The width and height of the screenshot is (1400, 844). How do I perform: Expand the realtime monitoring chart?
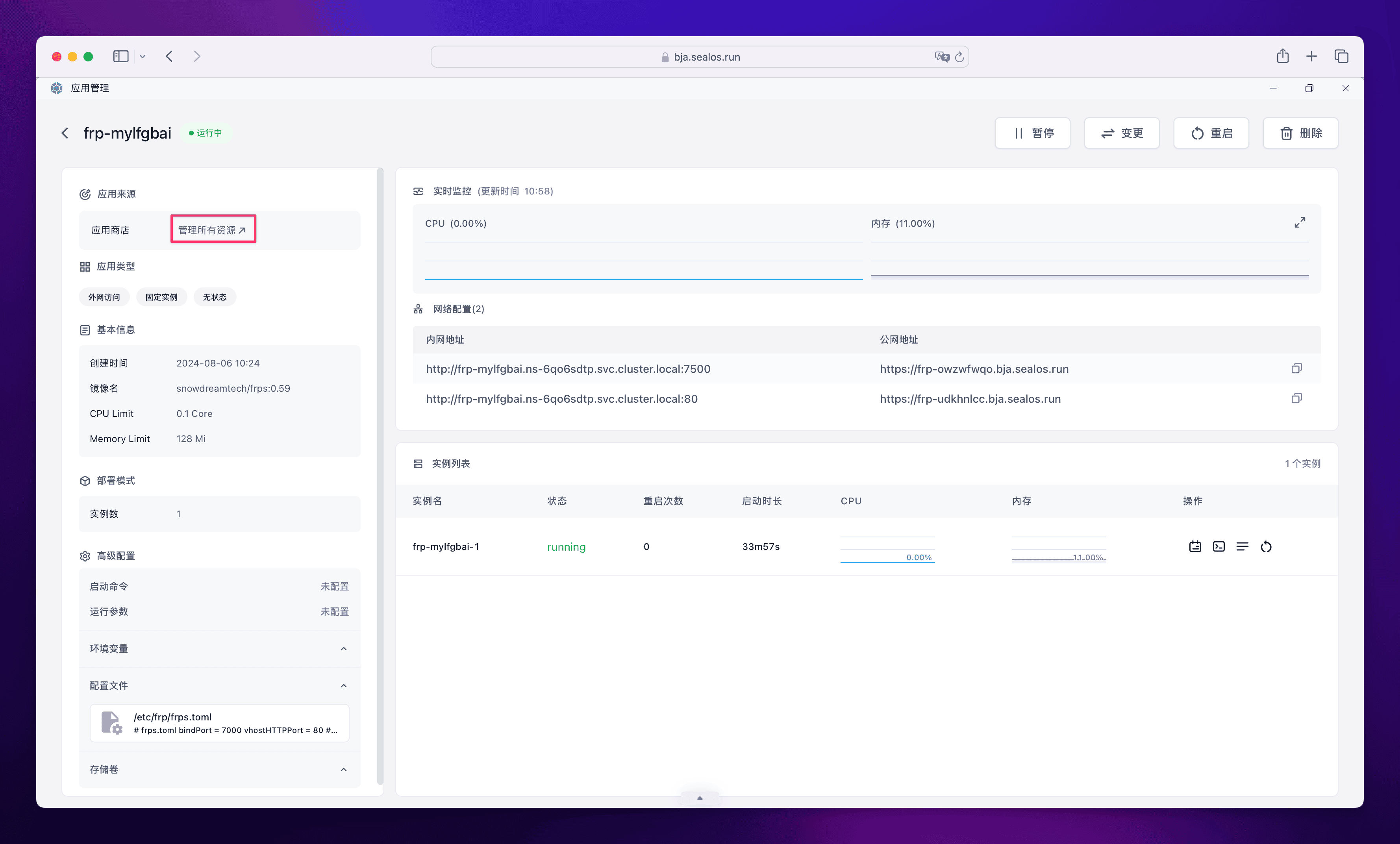[1300, 223]
